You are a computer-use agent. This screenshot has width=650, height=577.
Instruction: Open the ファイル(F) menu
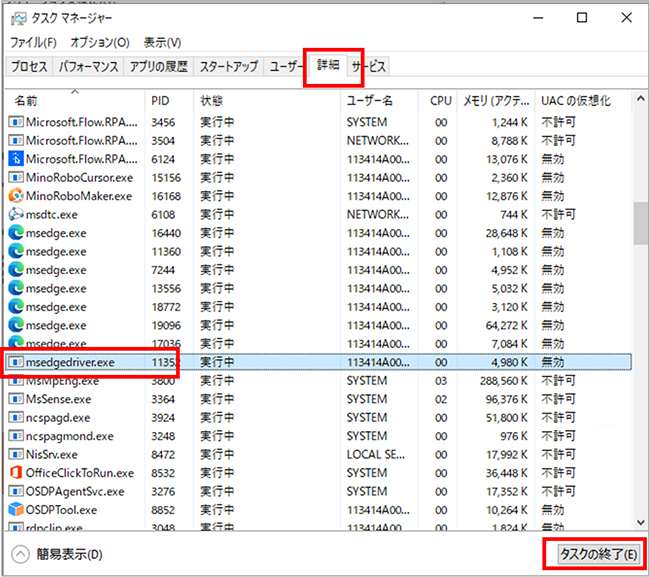click(x=34, y=43)
